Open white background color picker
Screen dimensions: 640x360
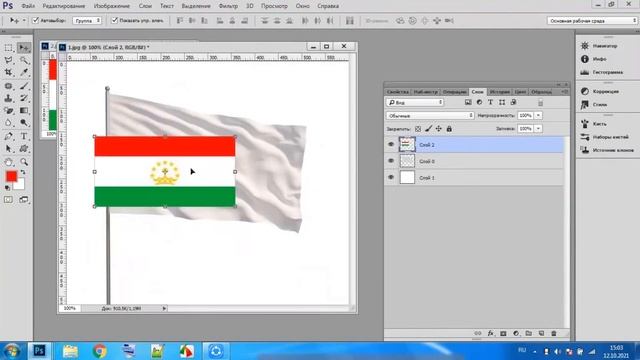pos(20,186)
